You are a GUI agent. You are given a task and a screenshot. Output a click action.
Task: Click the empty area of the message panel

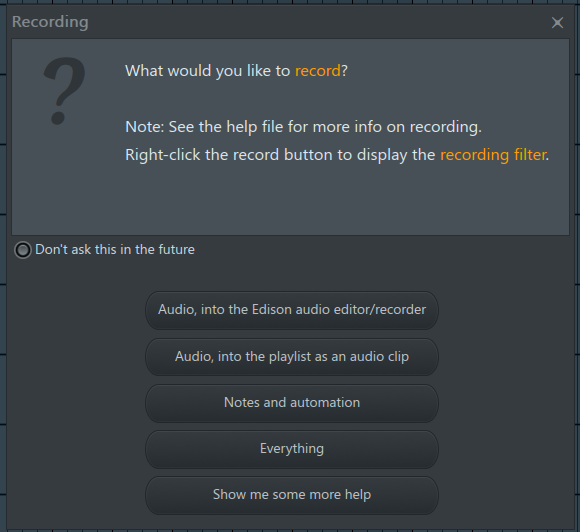point(290,200)
